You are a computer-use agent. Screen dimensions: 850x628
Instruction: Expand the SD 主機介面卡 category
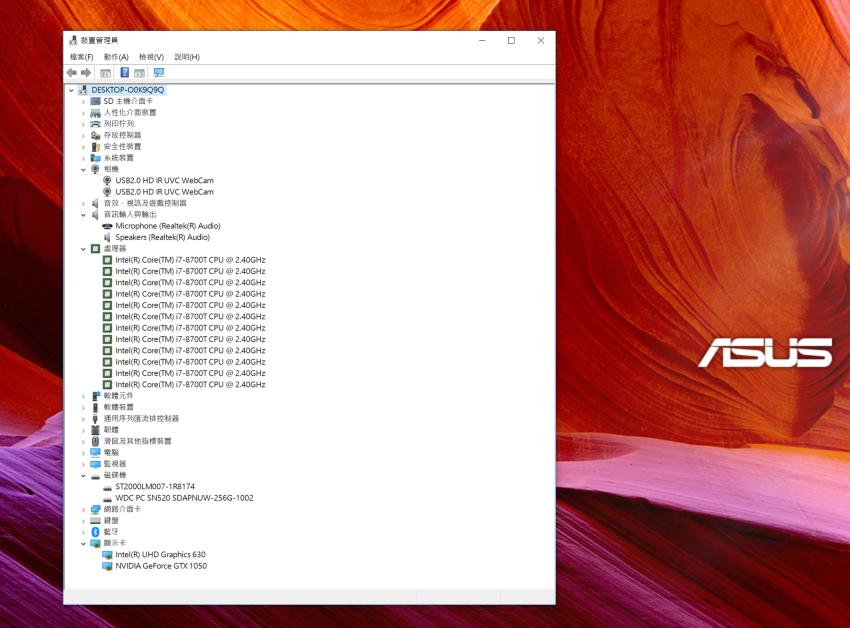tap(84, 101)
